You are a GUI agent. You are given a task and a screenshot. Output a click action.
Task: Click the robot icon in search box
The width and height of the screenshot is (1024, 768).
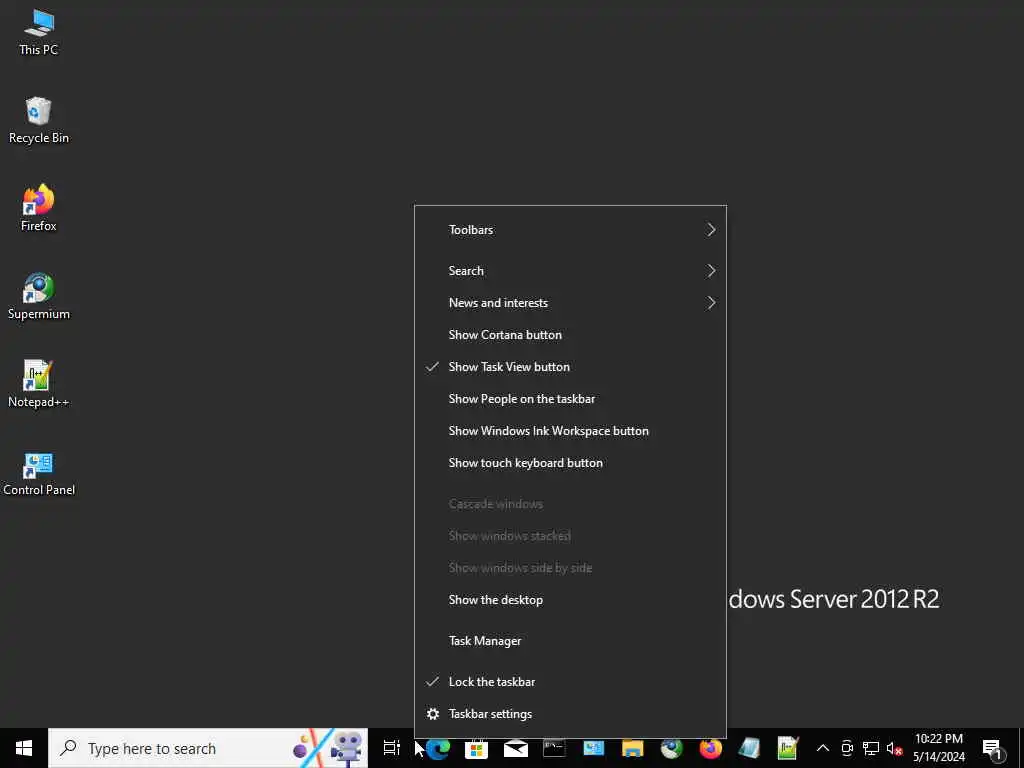[346, 748]
